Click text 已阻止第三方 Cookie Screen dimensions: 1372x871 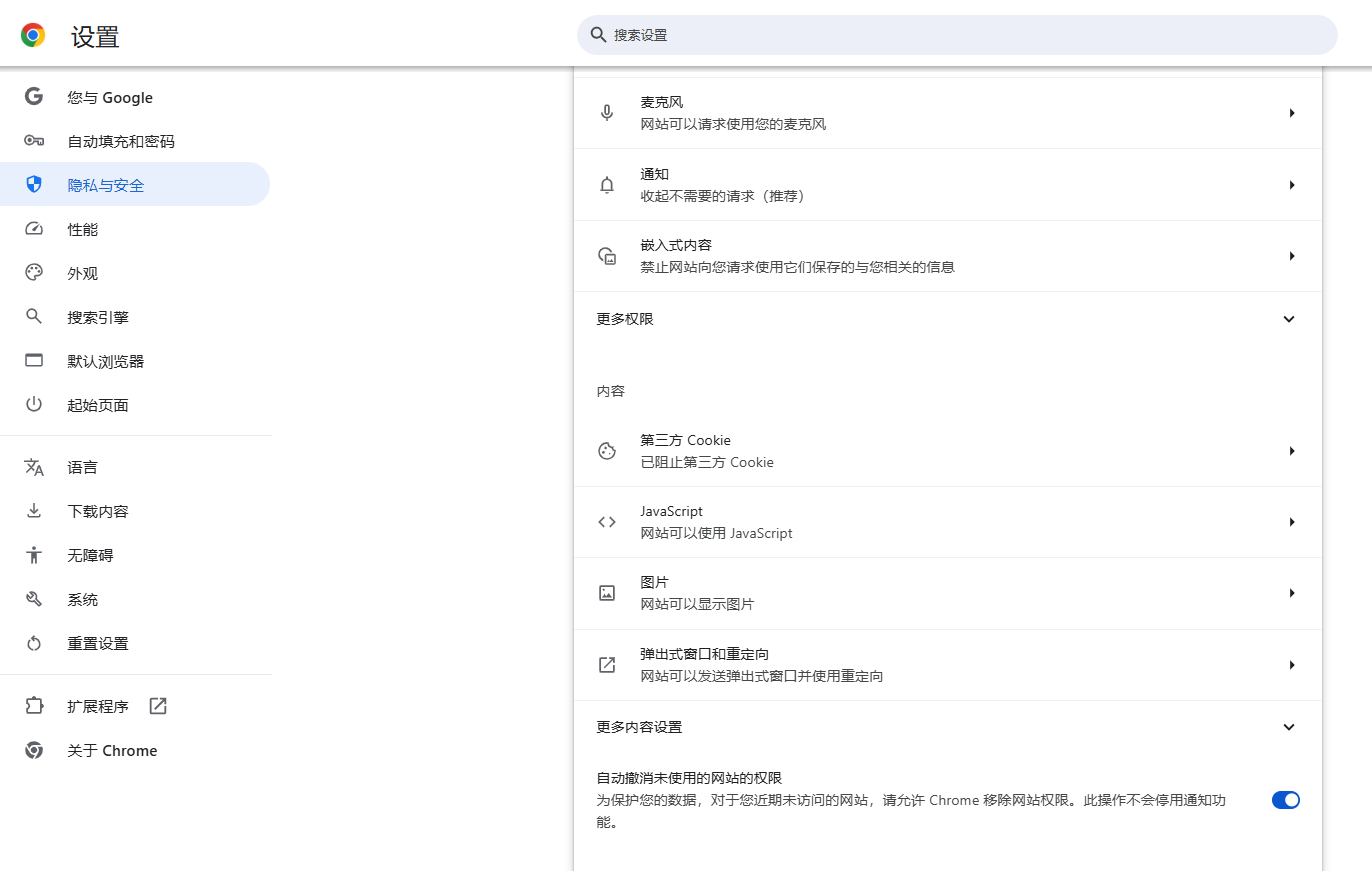pos(707,462)
